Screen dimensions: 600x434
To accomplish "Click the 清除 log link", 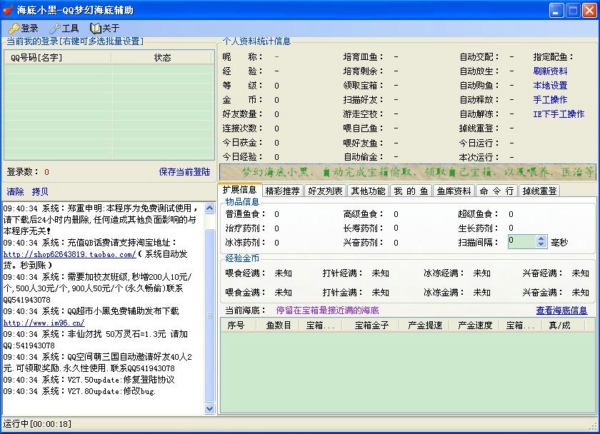I will pyautogui.click(x=15, y=191).
